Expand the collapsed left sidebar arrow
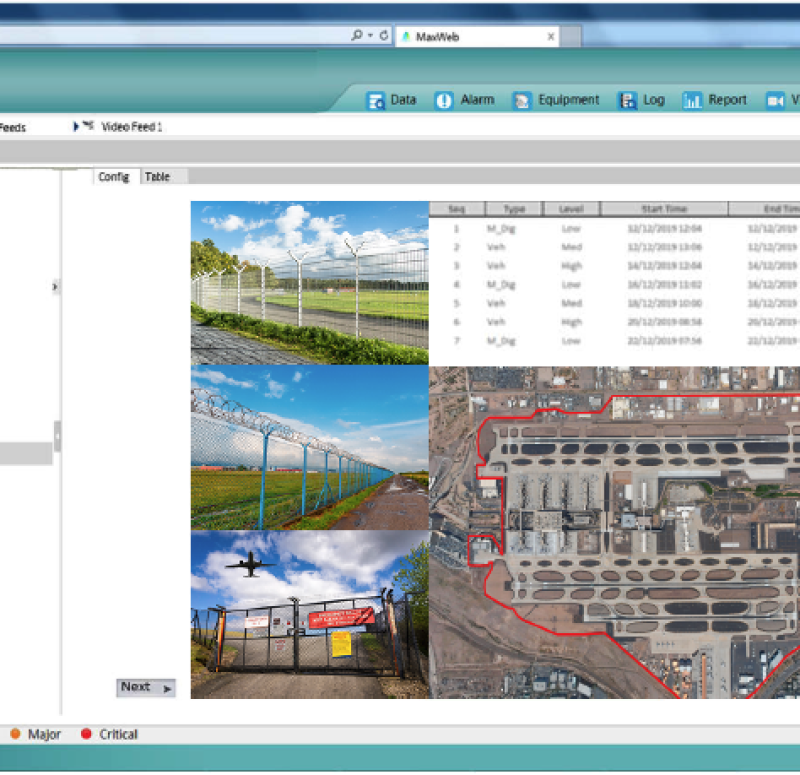The height and width of the screenshot is (775, 800). pyautogui.click(x=55, y=287)
